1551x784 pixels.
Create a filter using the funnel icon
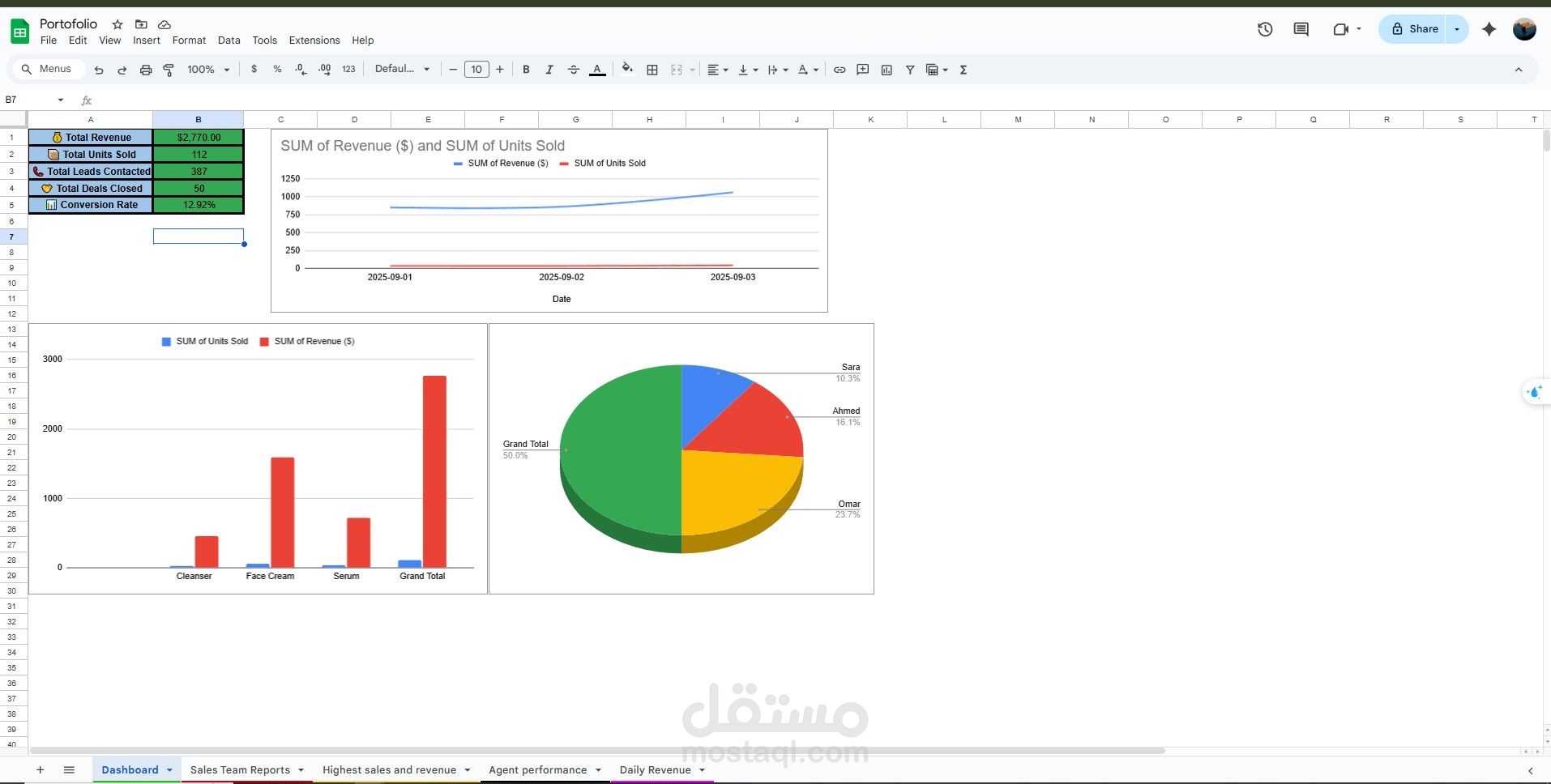(x=910, y=70)
